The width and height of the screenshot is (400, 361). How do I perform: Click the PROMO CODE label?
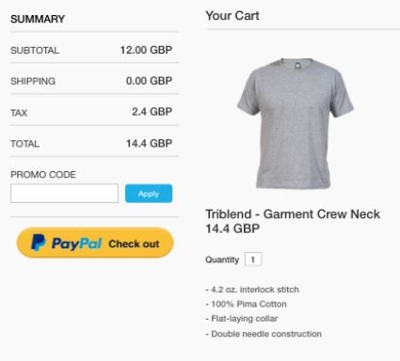coord(43,175)
